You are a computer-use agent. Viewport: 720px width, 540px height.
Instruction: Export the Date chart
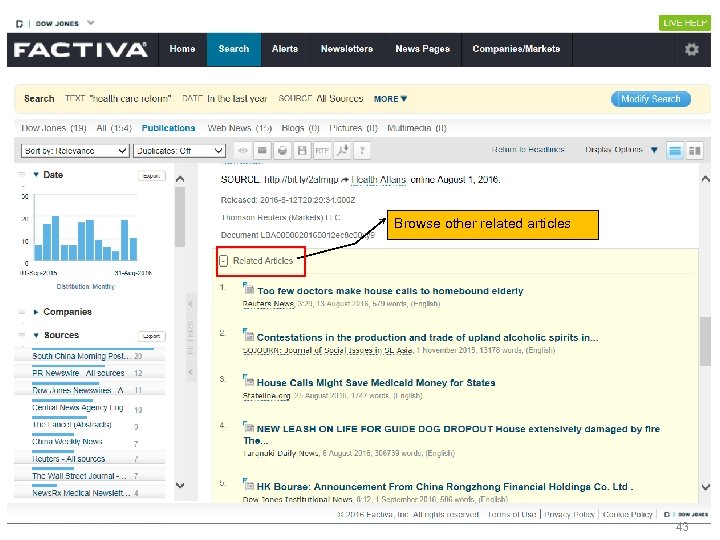pos(152,176)
